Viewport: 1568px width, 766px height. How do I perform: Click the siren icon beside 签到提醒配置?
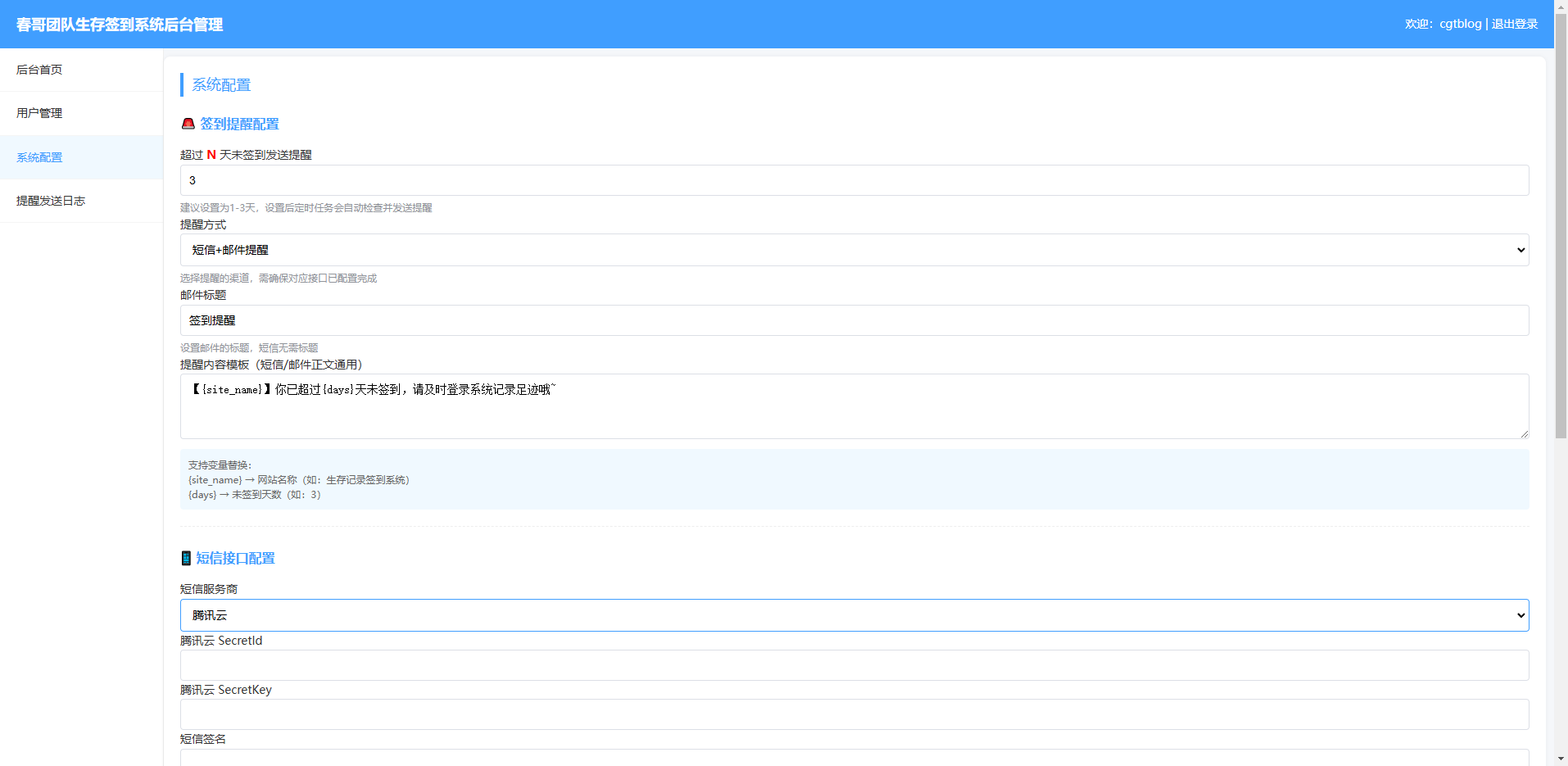coord(188,124)
